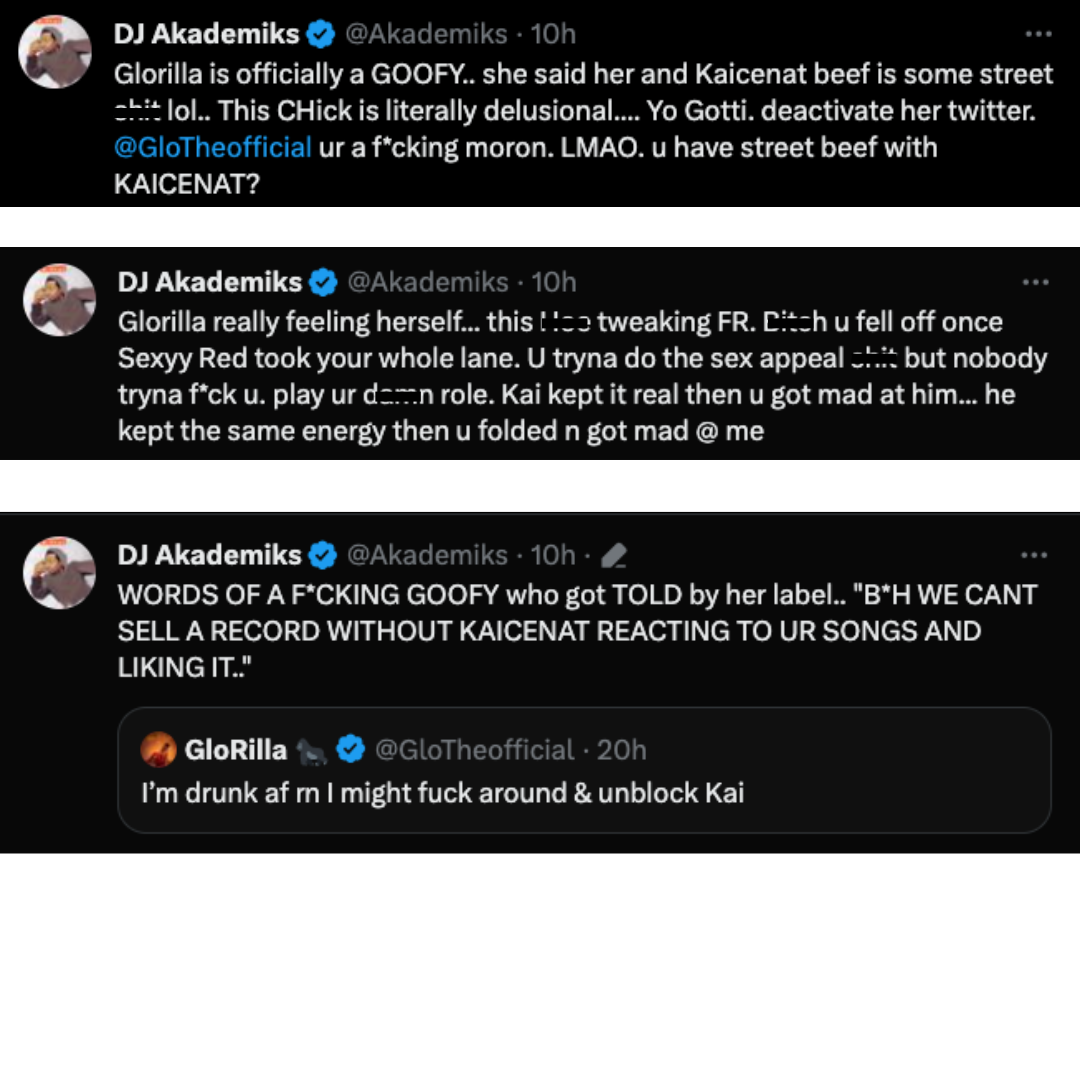Click the DJ Akademiks name on the first tweet

point(206,34)
